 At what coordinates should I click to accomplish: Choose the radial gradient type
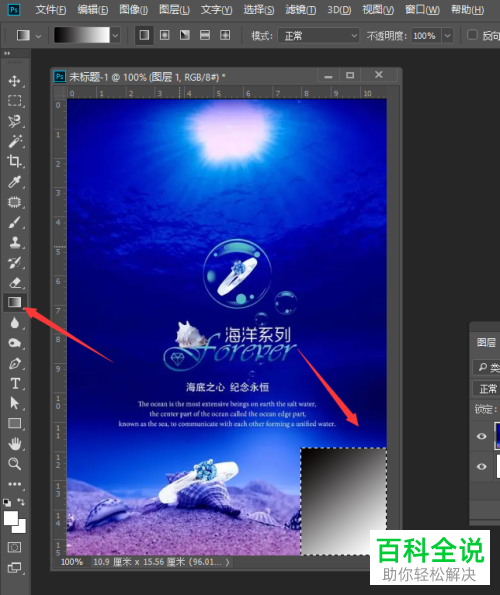click(x=165, y=35)
